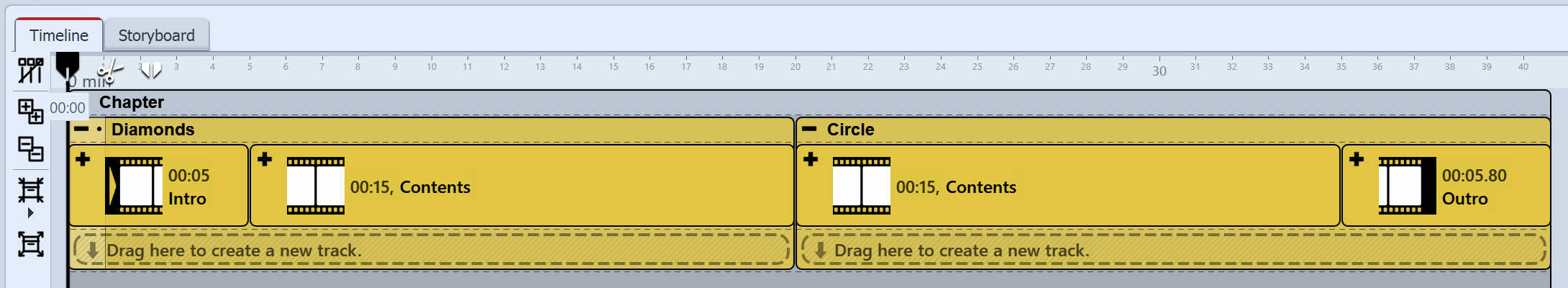The width and height of the screenshot is (1568, 288).
Task: Switch to the Storyboard tab
Action: [x=156, y=35]
